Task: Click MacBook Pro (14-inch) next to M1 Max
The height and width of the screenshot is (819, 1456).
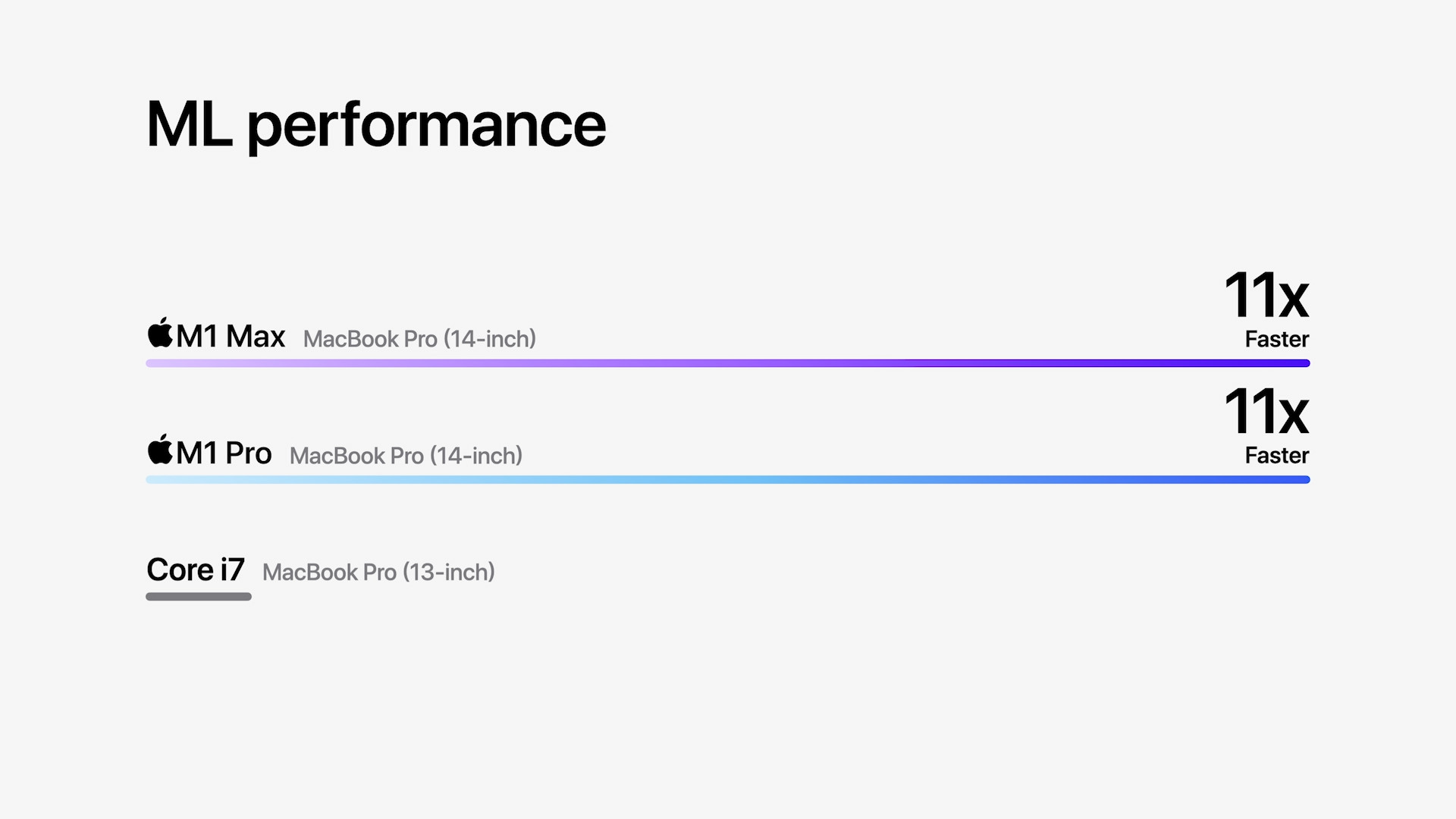Action: (419, 339)
